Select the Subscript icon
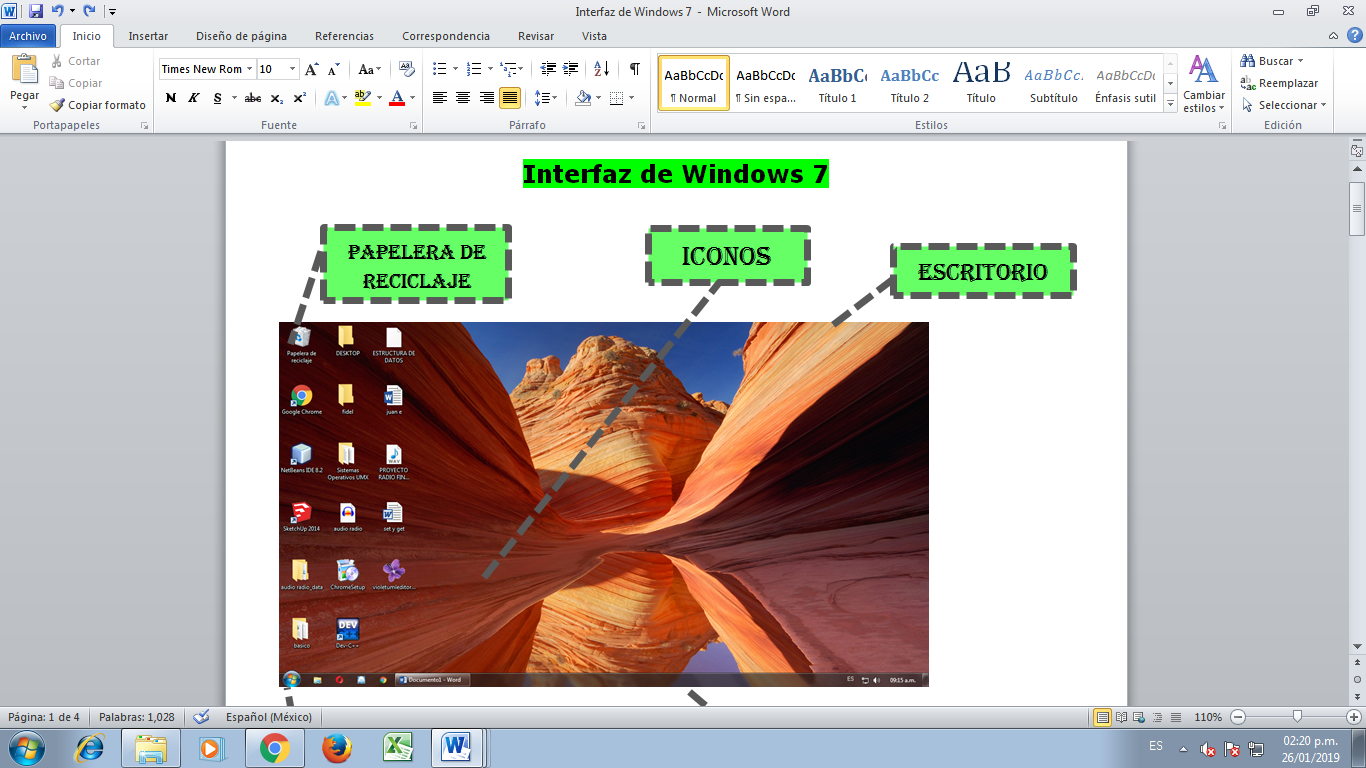Image resolution: width=1366 pixels, height=768 pixels. [x=276, y=98]
